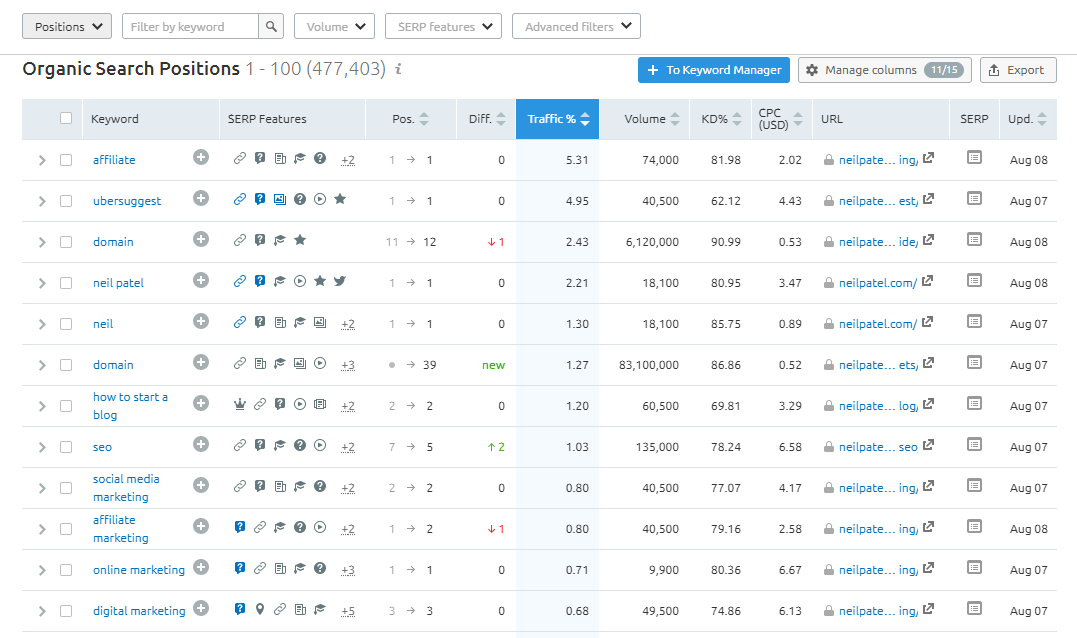Viewport: 1077px width, 638px height.
Task: Check the 'digital marketing' row checkbox
Action: (66, 611)
